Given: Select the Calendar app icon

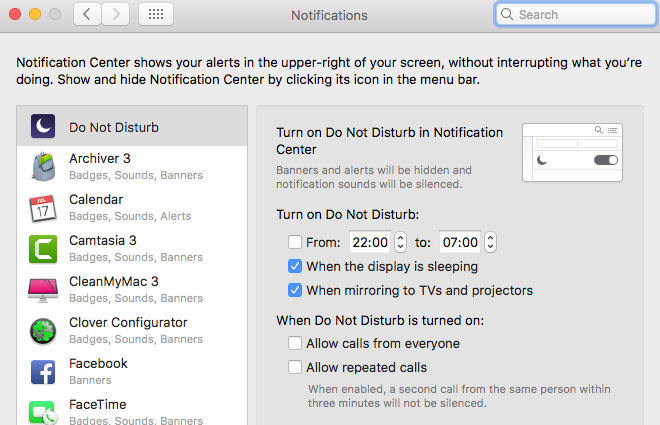Looking at the screenshot, I should point(44,208).
